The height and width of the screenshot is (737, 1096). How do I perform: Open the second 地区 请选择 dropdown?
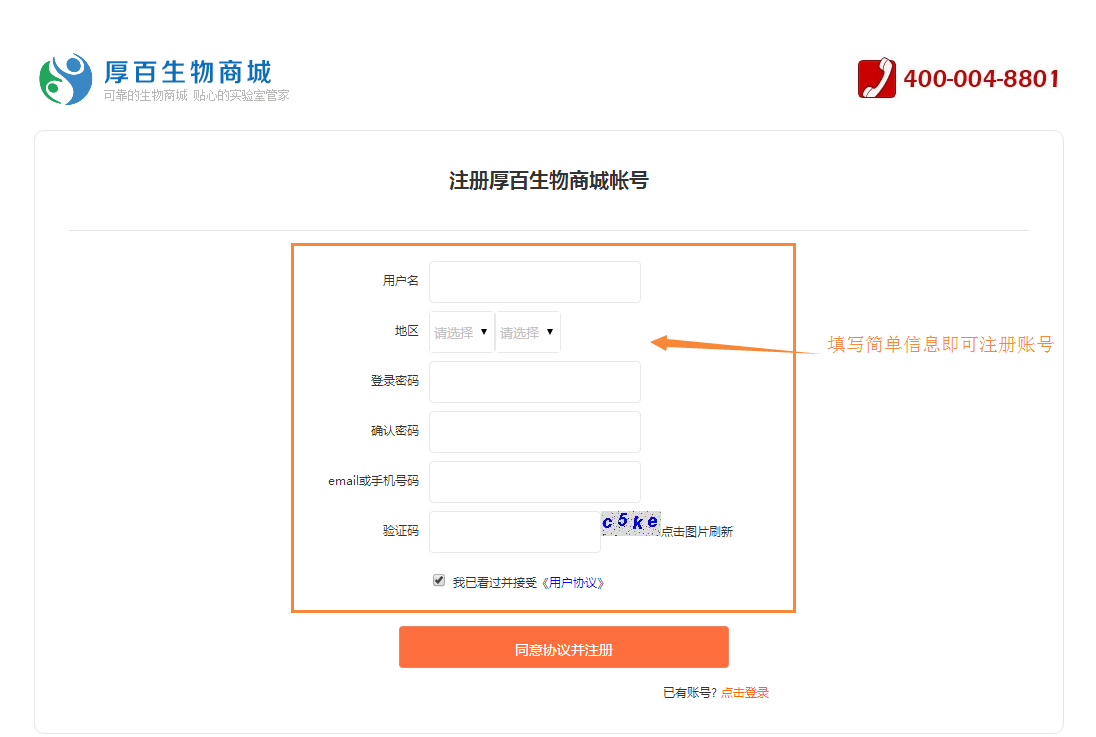pos(528,332)
